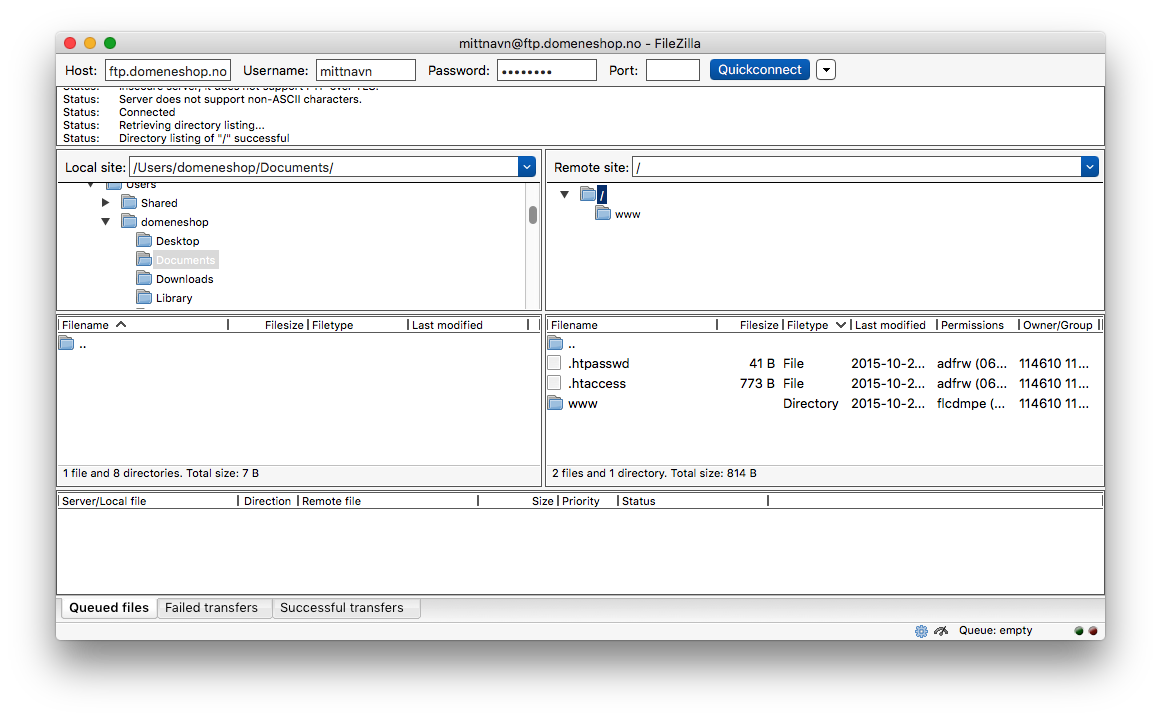Click the .htpasswd file icon
1161x720 pixels.
(x=554, y=363)
